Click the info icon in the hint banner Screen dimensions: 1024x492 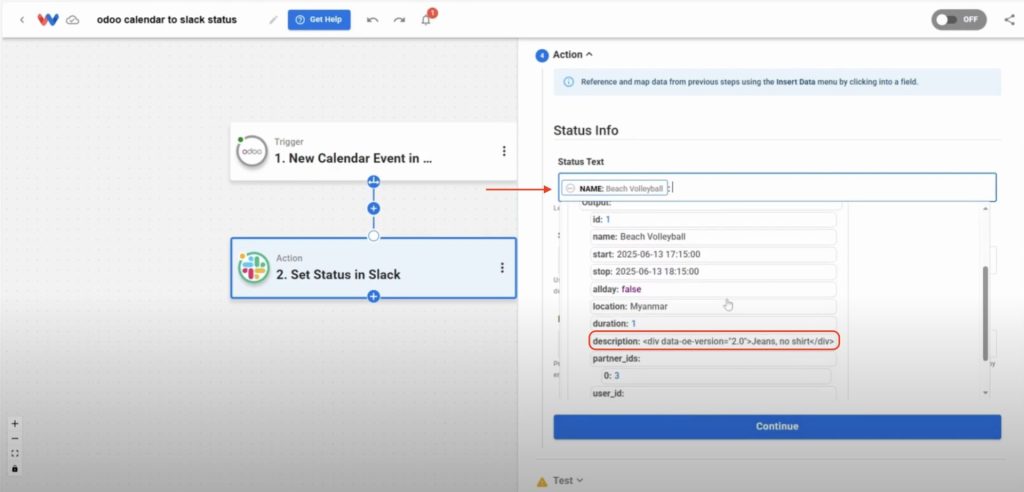tap(568, 82)
